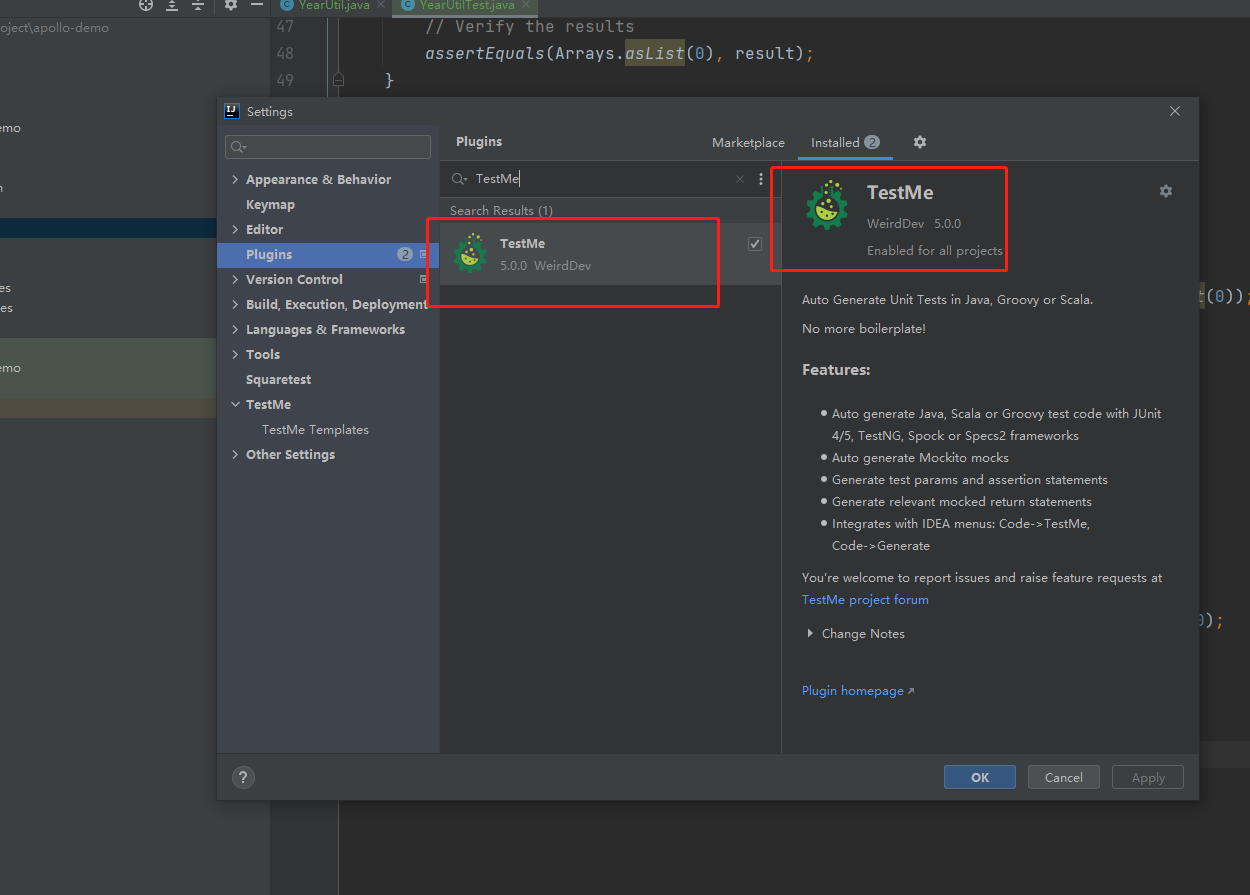
Task: Select the Version Control settings category
Action: [x=294, y=280]
